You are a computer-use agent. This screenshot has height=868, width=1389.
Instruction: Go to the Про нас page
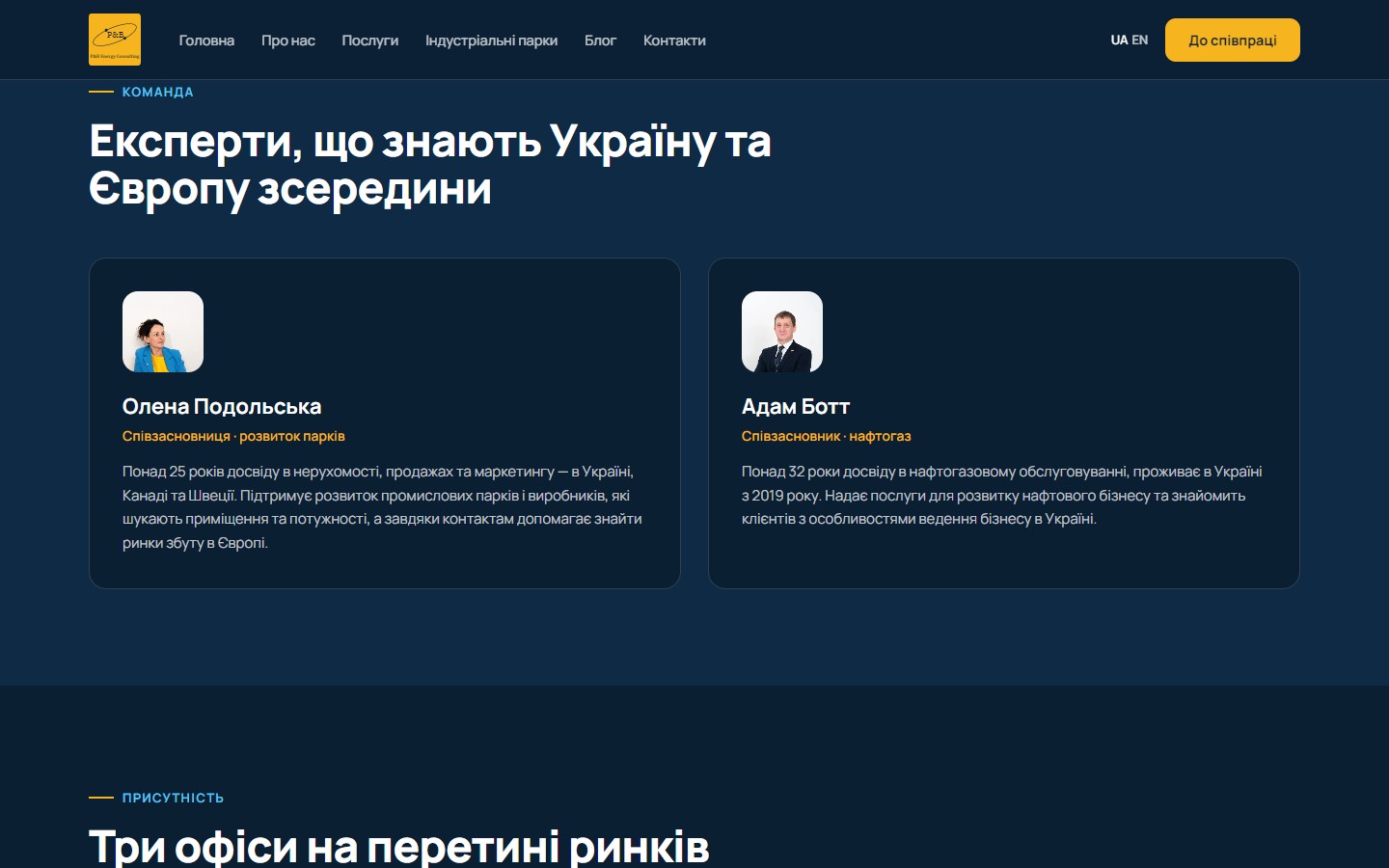click(x=288, y=41)
